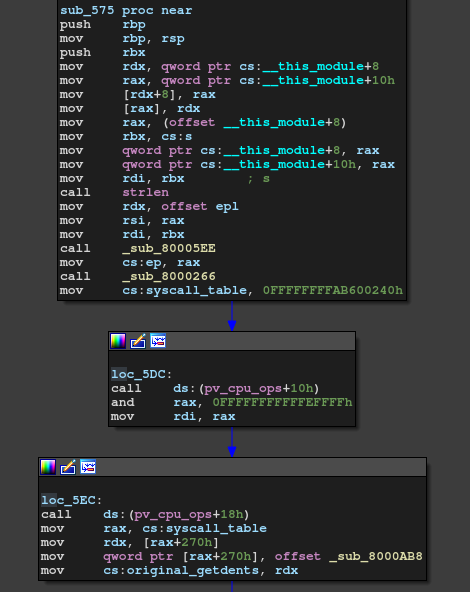
Task: Select the mask 0FFFFFFFFFFFEFFFFh
Action: click(x=282, y=402)
